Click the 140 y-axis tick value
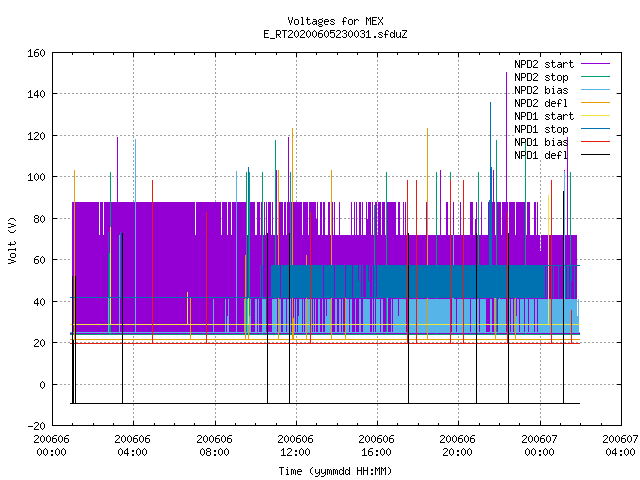This screenshot has width=640, height=480. pyautogui.click(x=36, y=94)
